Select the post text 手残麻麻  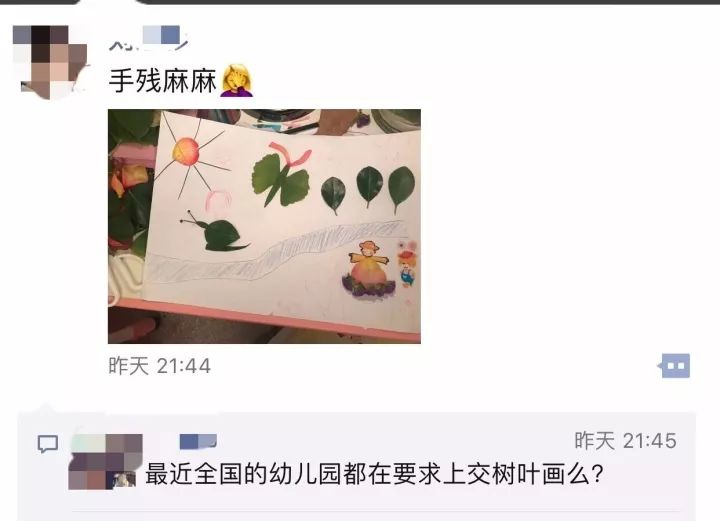point(163,81)
